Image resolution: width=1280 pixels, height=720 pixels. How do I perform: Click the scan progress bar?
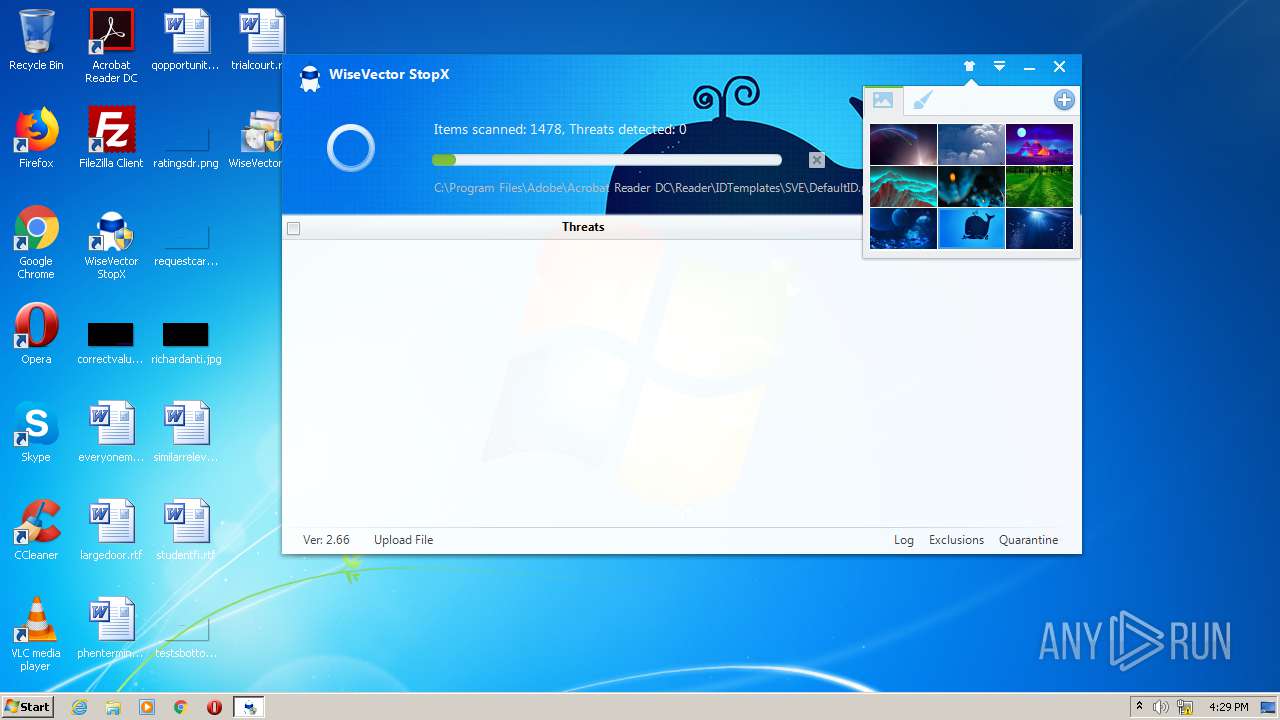607,160
